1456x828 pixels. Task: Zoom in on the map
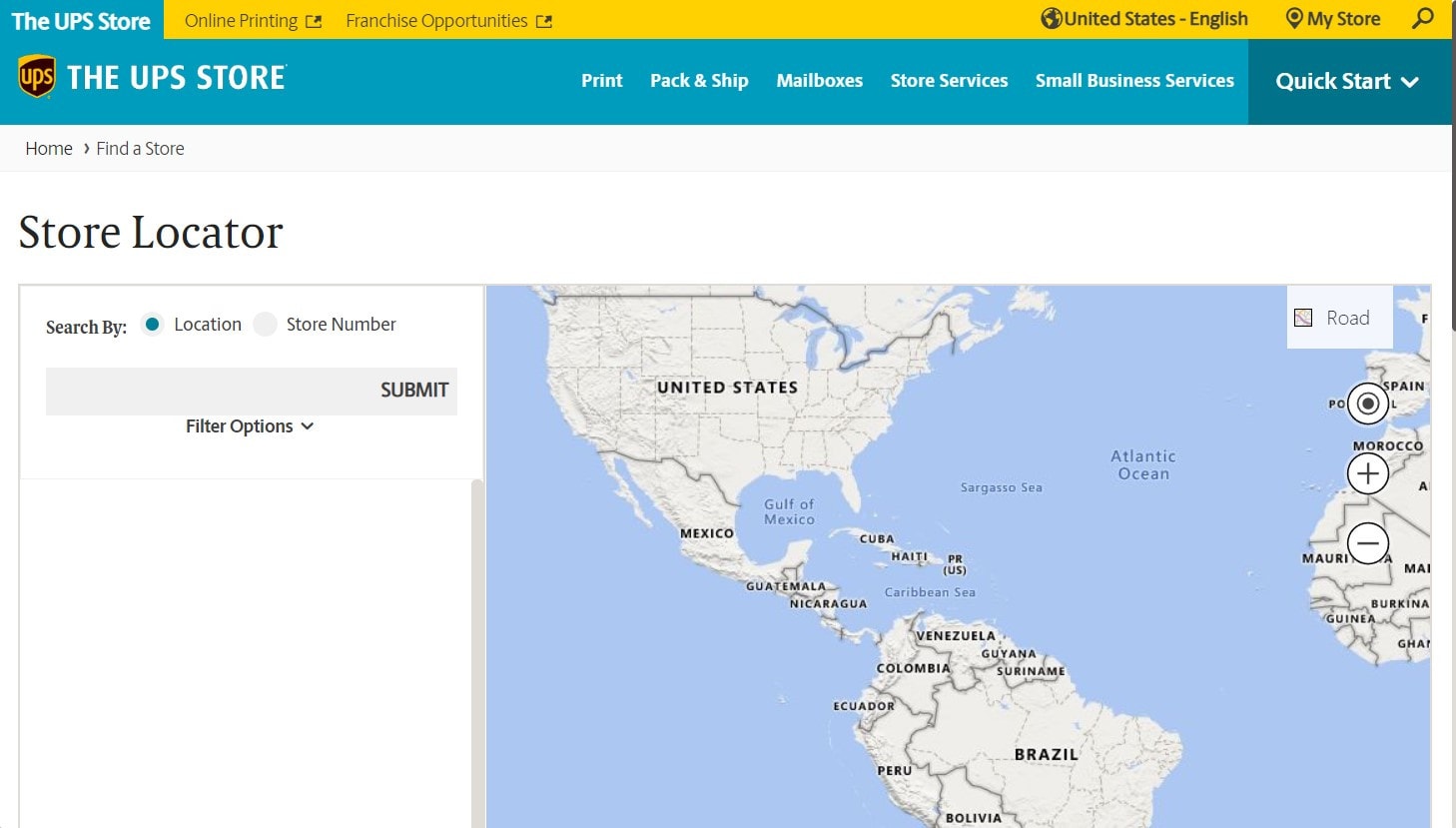coord(1368,473)
